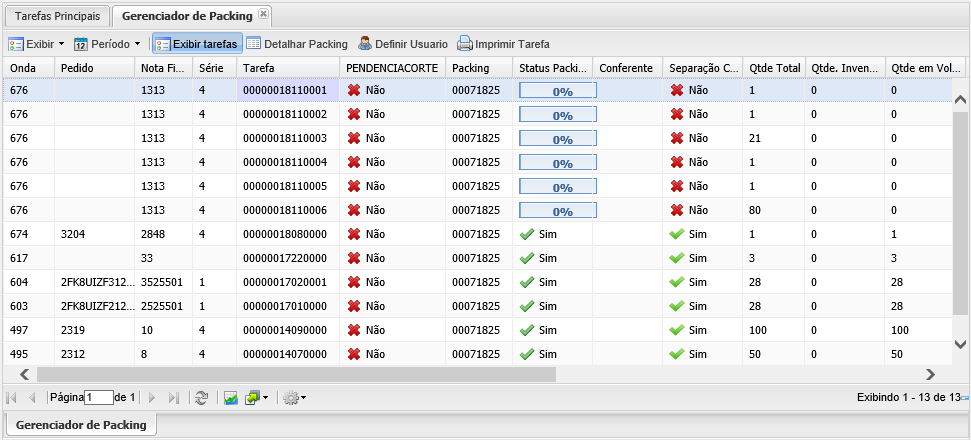Image resolution: width=971 pixels, height=440 pixels.
Task: Open the export icon dropdown in footer
Action: point(257,398)
